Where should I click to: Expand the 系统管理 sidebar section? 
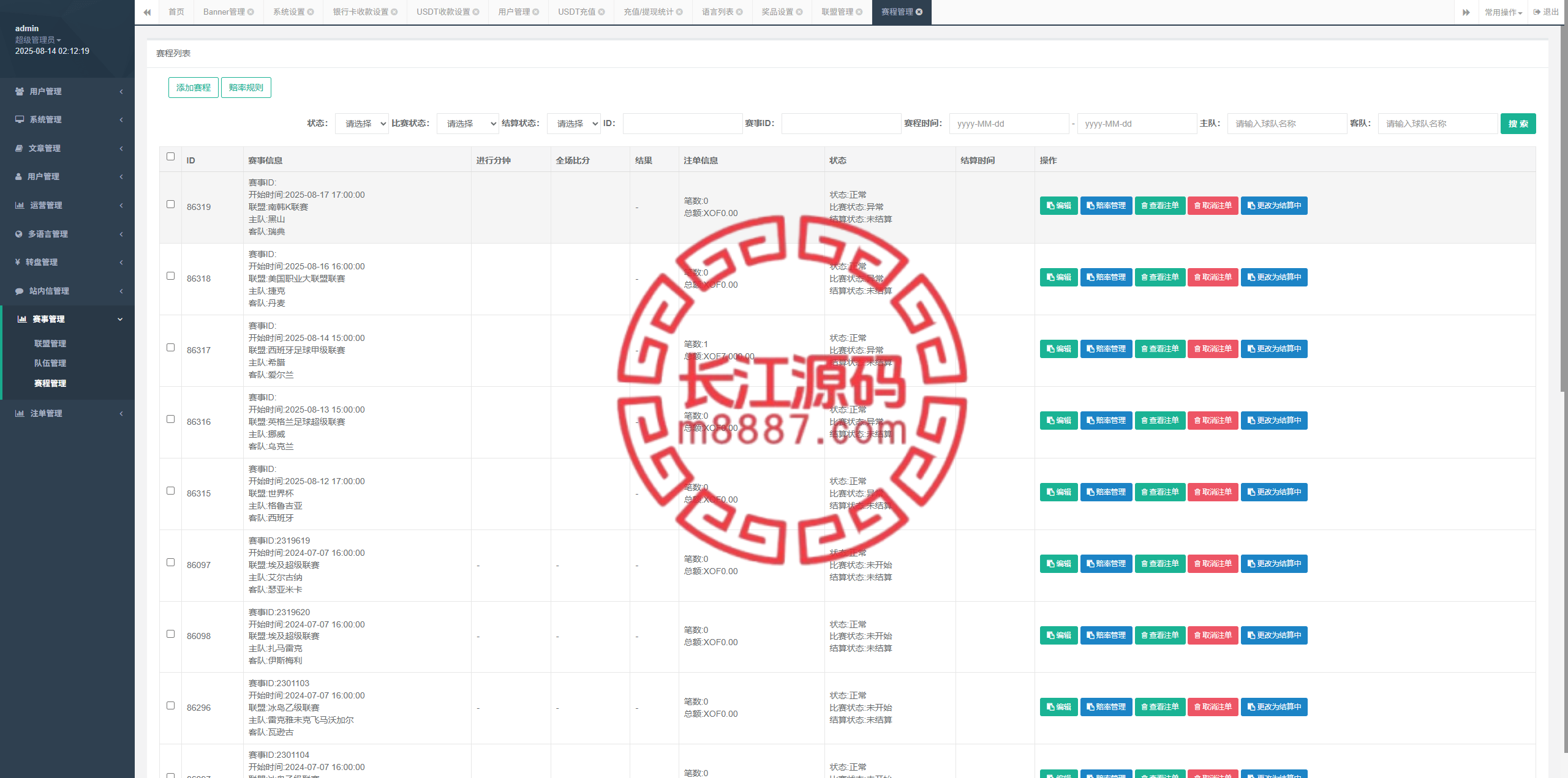click(x=67, y=119)
